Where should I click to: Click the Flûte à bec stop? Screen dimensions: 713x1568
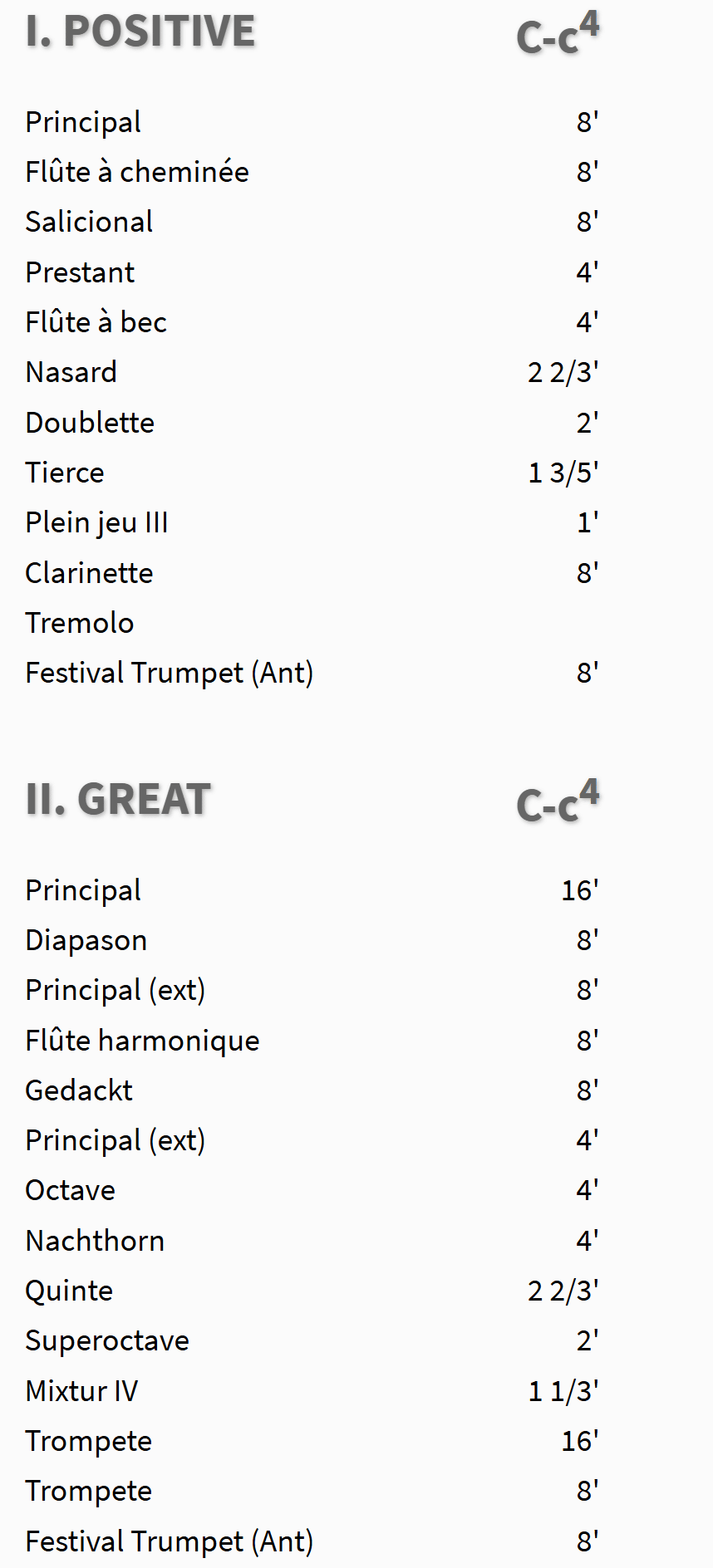pos(96,322)
